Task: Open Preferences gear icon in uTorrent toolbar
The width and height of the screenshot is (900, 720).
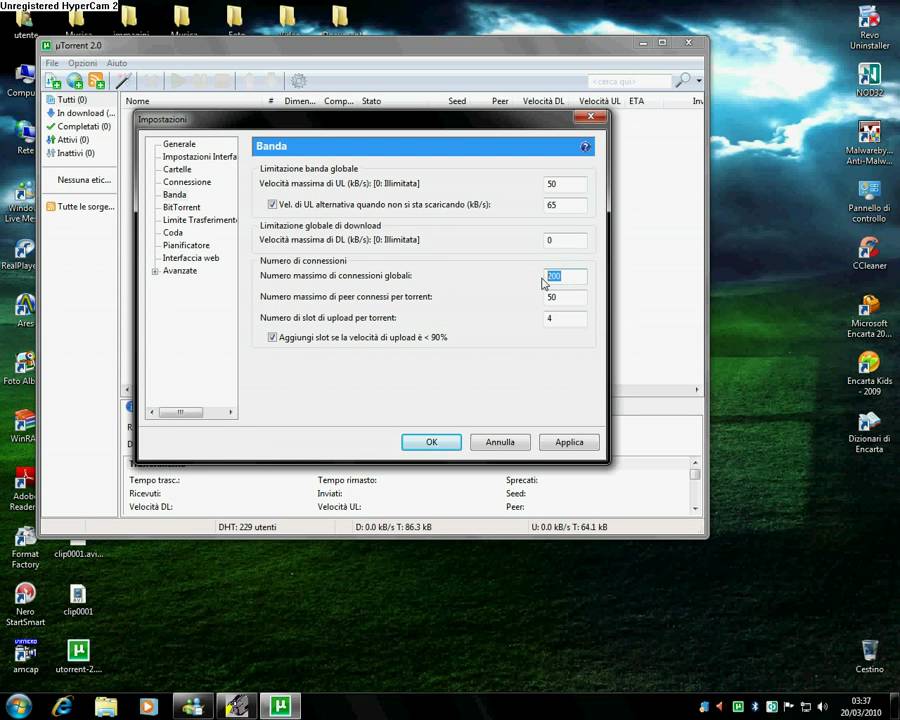Action: click(x=298, y=81)
